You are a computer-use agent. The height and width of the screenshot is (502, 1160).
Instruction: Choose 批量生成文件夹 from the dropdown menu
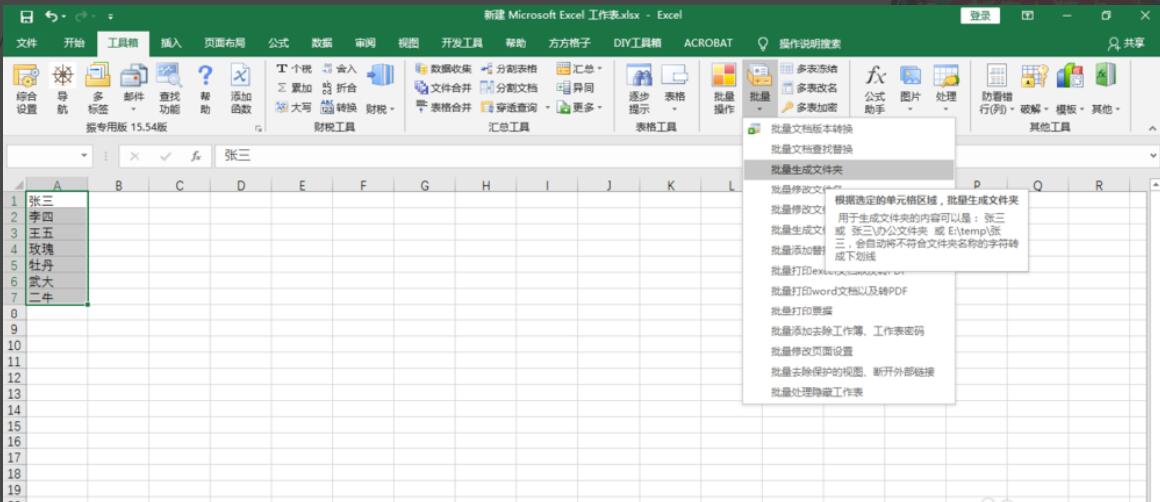849,170
